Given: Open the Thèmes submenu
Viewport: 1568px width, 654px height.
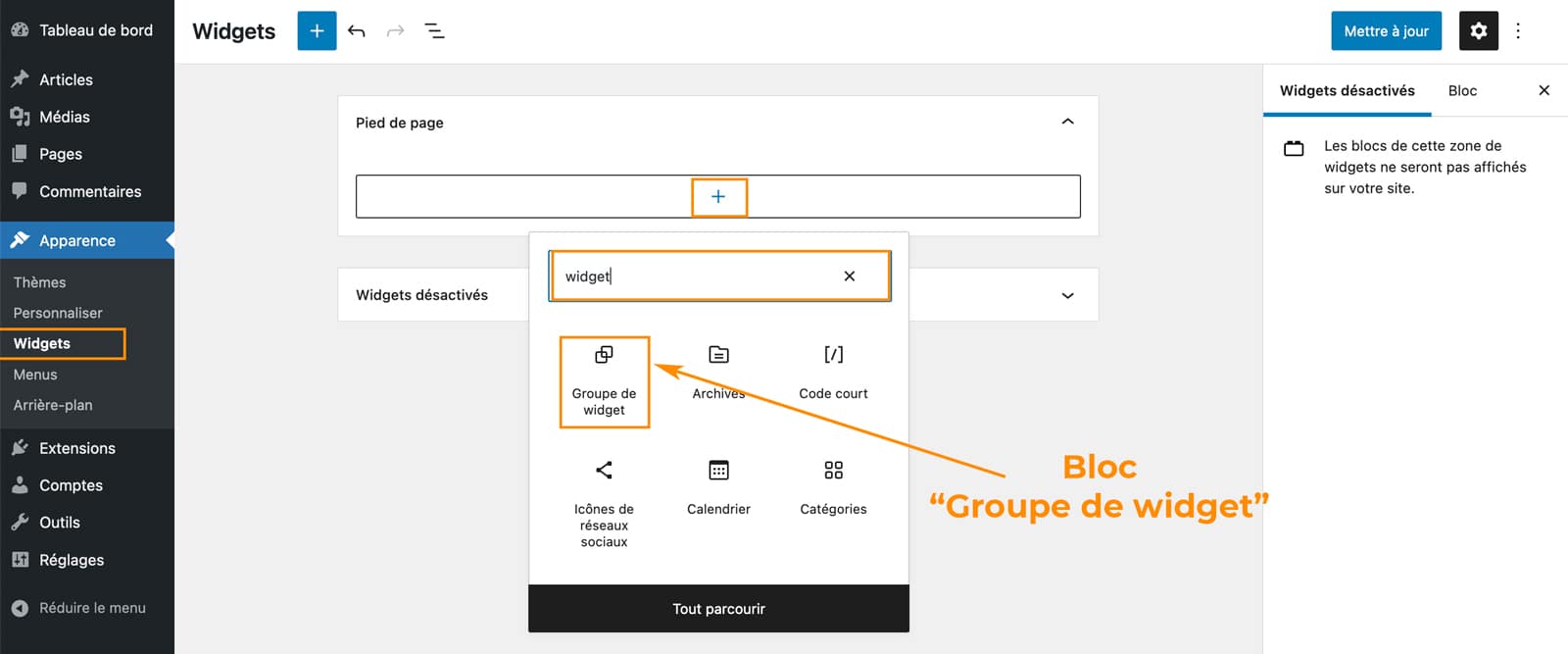Looking at the screenshot, I should click(x=40, y=282).
